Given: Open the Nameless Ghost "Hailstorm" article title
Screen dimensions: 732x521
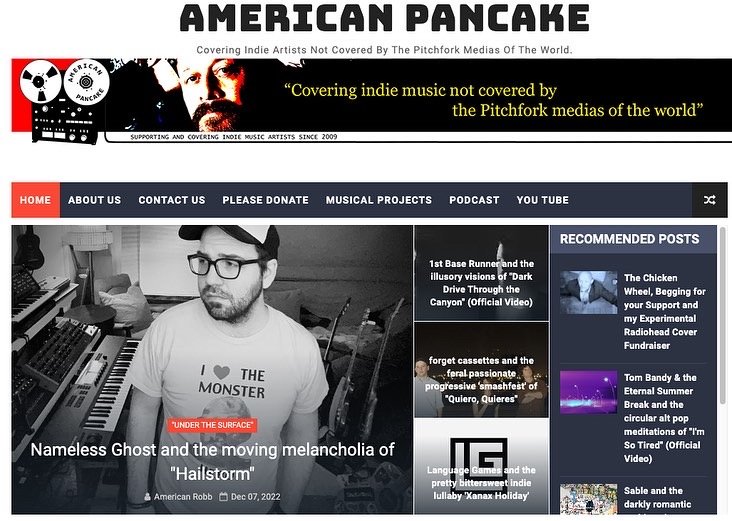Looking at the screenshot, I should click(212, 462).
